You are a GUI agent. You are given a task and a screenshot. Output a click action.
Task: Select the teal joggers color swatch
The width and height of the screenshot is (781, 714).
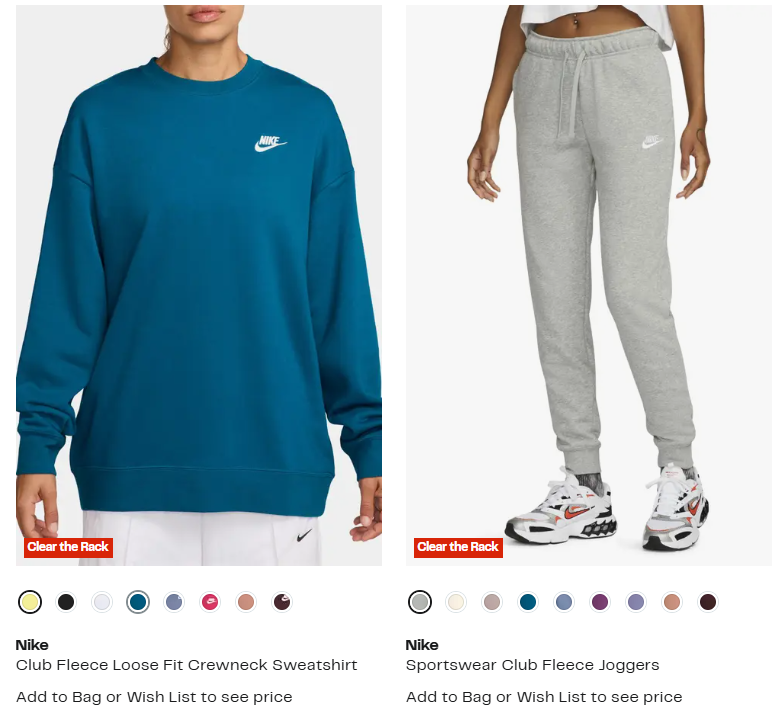point(528,602)
